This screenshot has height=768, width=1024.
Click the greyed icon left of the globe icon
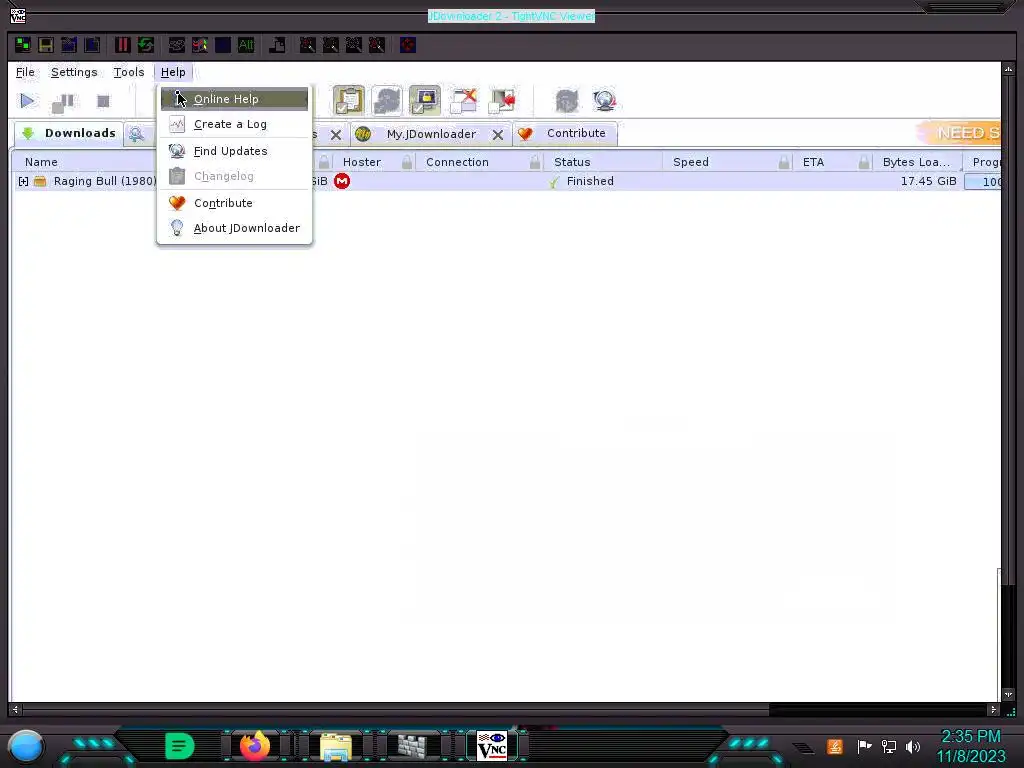[567, 101]
